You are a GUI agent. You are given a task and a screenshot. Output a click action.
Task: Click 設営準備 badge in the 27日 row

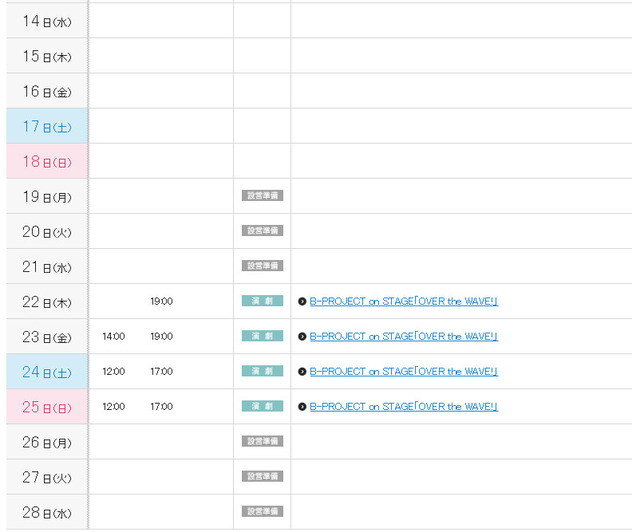262,476
